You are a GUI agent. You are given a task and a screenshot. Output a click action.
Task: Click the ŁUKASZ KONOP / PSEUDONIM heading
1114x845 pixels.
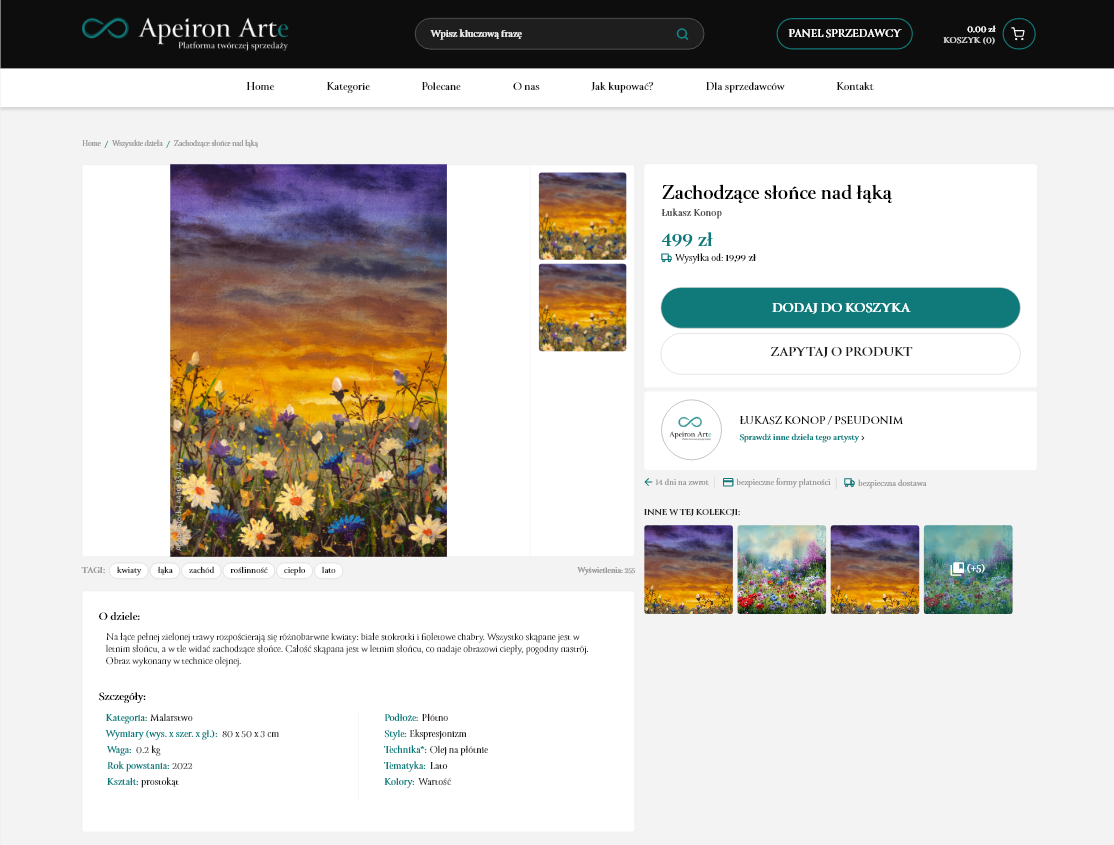821,420
